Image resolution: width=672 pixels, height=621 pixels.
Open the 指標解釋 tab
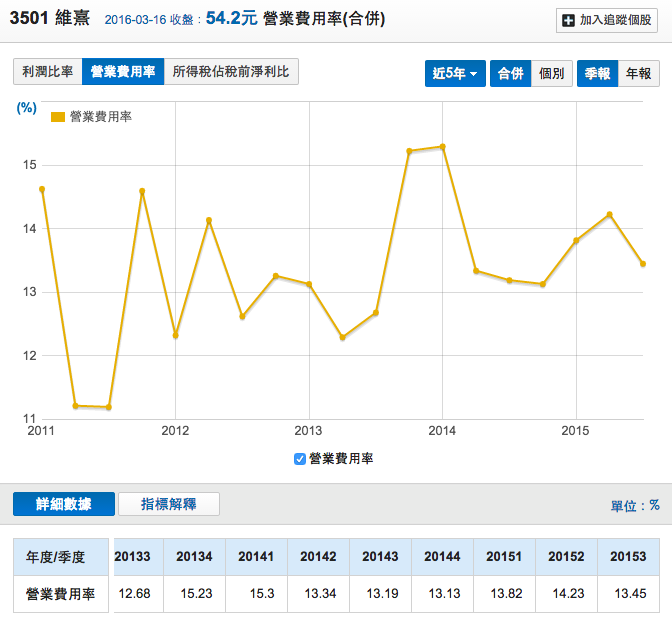click(168, 504)
